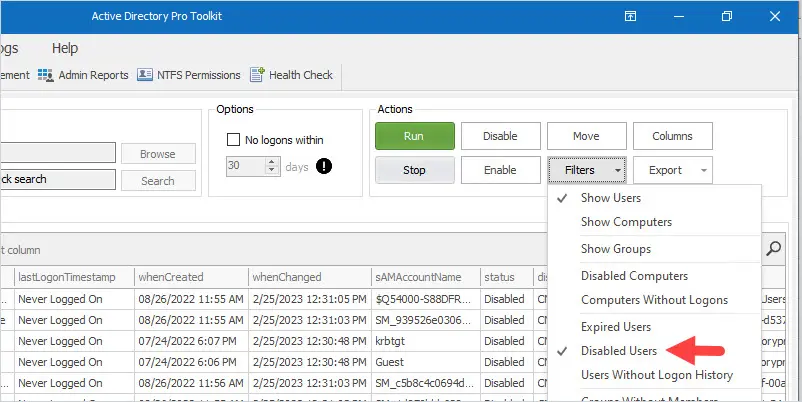Click Disabled status in krbtgt row

point(507,341)
